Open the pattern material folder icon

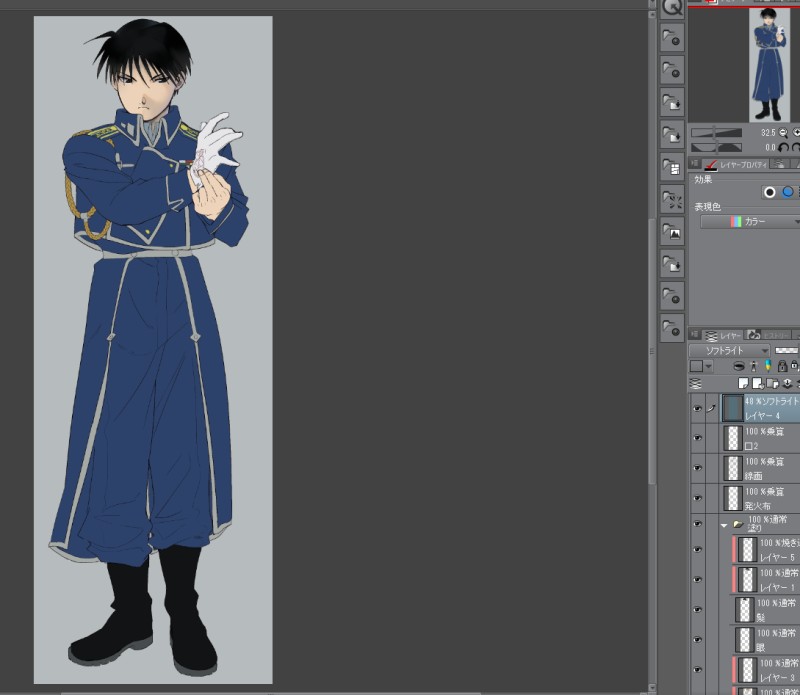(x=672, y=167)
